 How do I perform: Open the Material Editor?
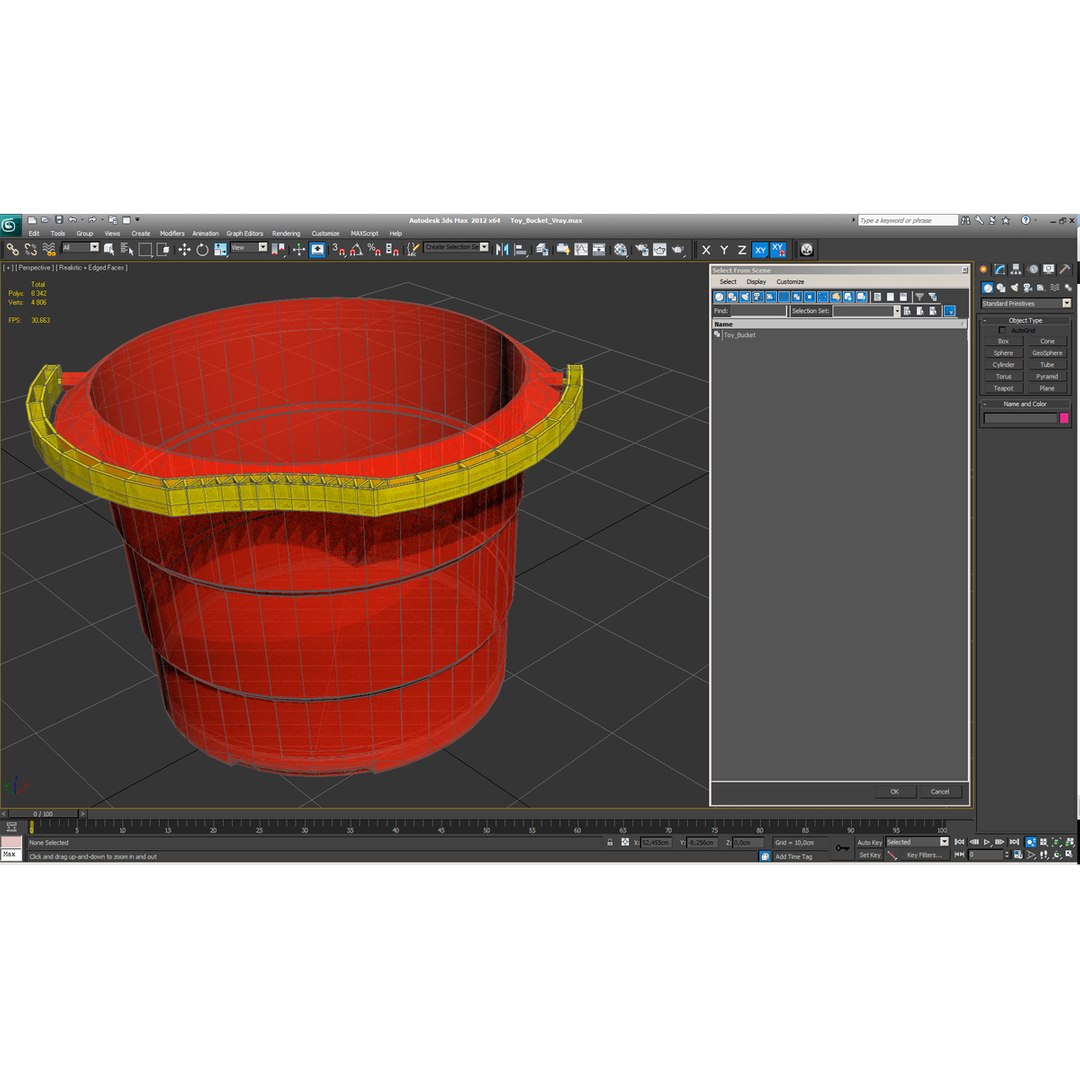[621, 249]
